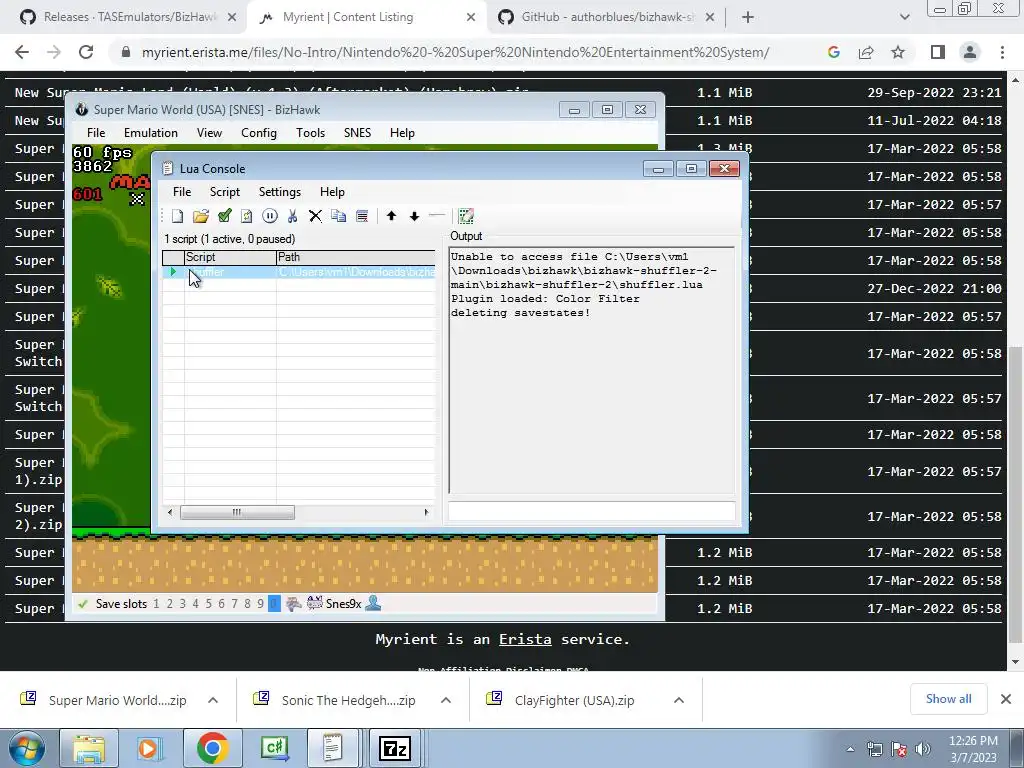
Task: Select save slot 2 in BizHawk
Action: pyautogui.click(x=169, y=604)
